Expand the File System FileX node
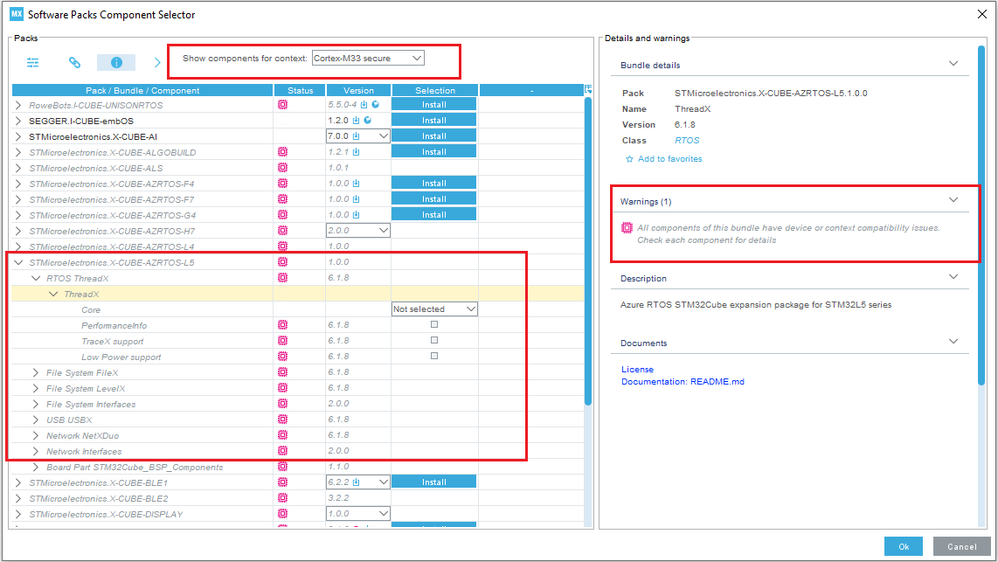This screenshot has width=998, height=562. (x=36, y=372)
